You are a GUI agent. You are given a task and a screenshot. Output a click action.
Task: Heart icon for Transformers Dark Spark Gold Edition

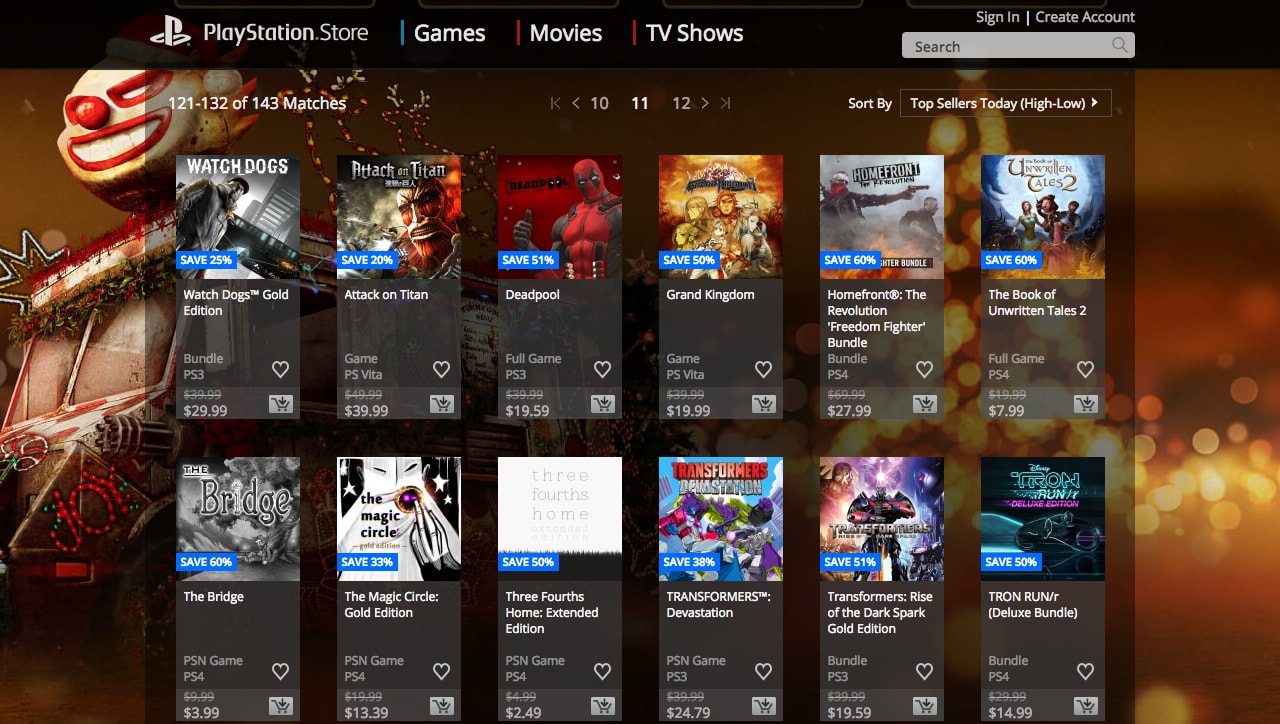coord(924,671)
